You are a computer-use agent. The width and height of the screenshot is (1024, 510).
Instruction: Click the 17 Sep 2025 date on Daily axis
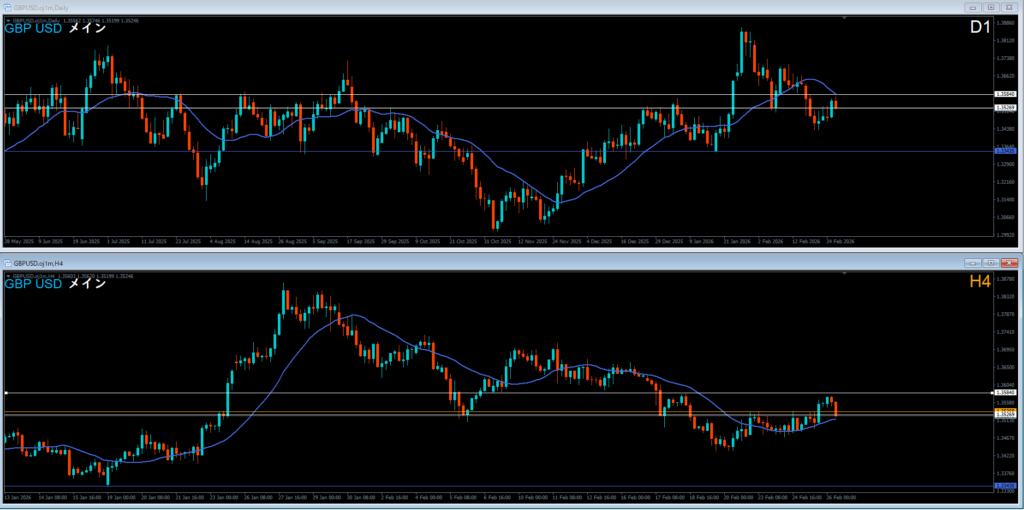click(359, 241)
